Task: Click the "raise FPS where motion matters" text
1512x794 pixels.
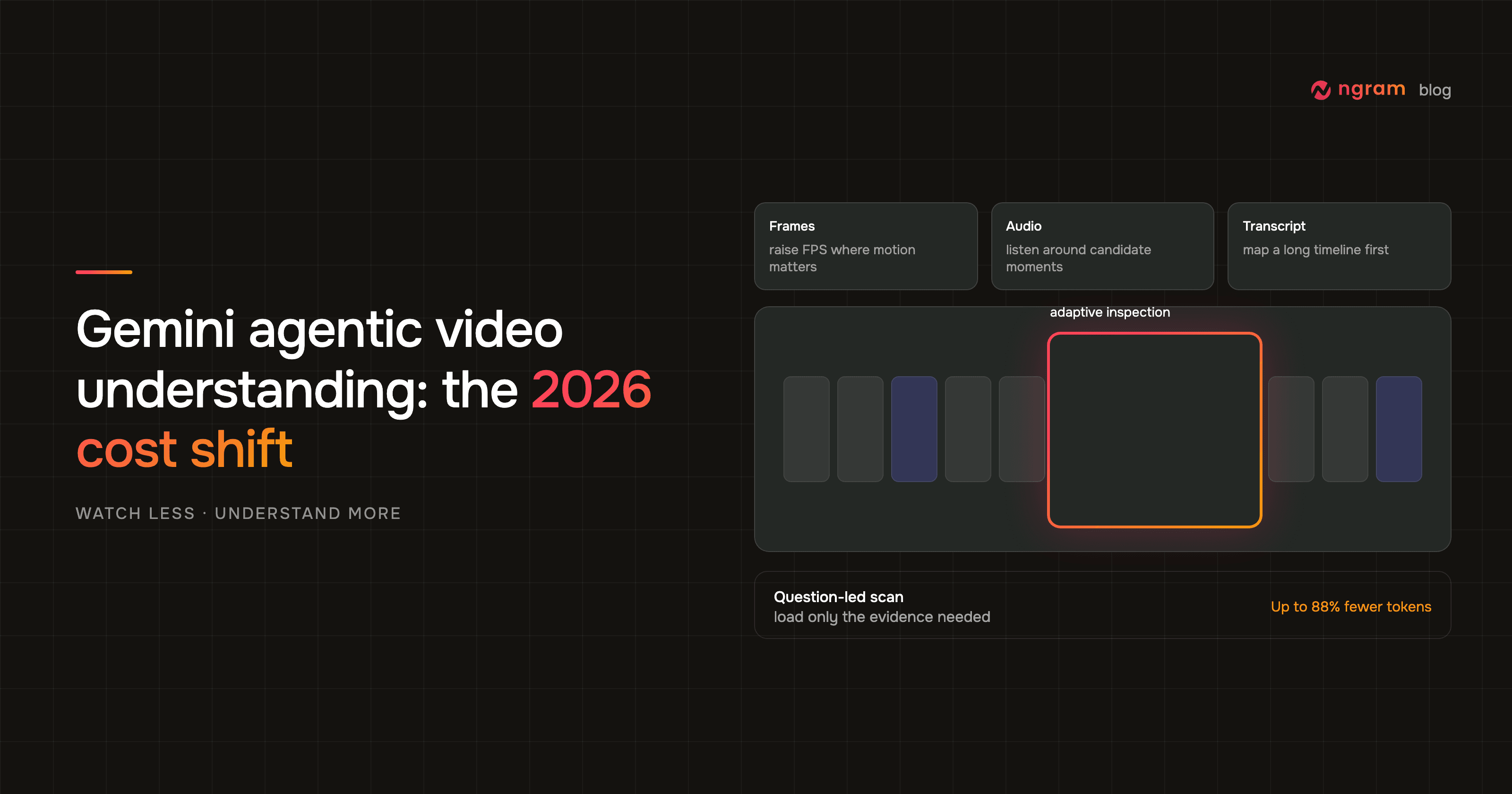Action: pyautogui.click(x=842, y=258)
